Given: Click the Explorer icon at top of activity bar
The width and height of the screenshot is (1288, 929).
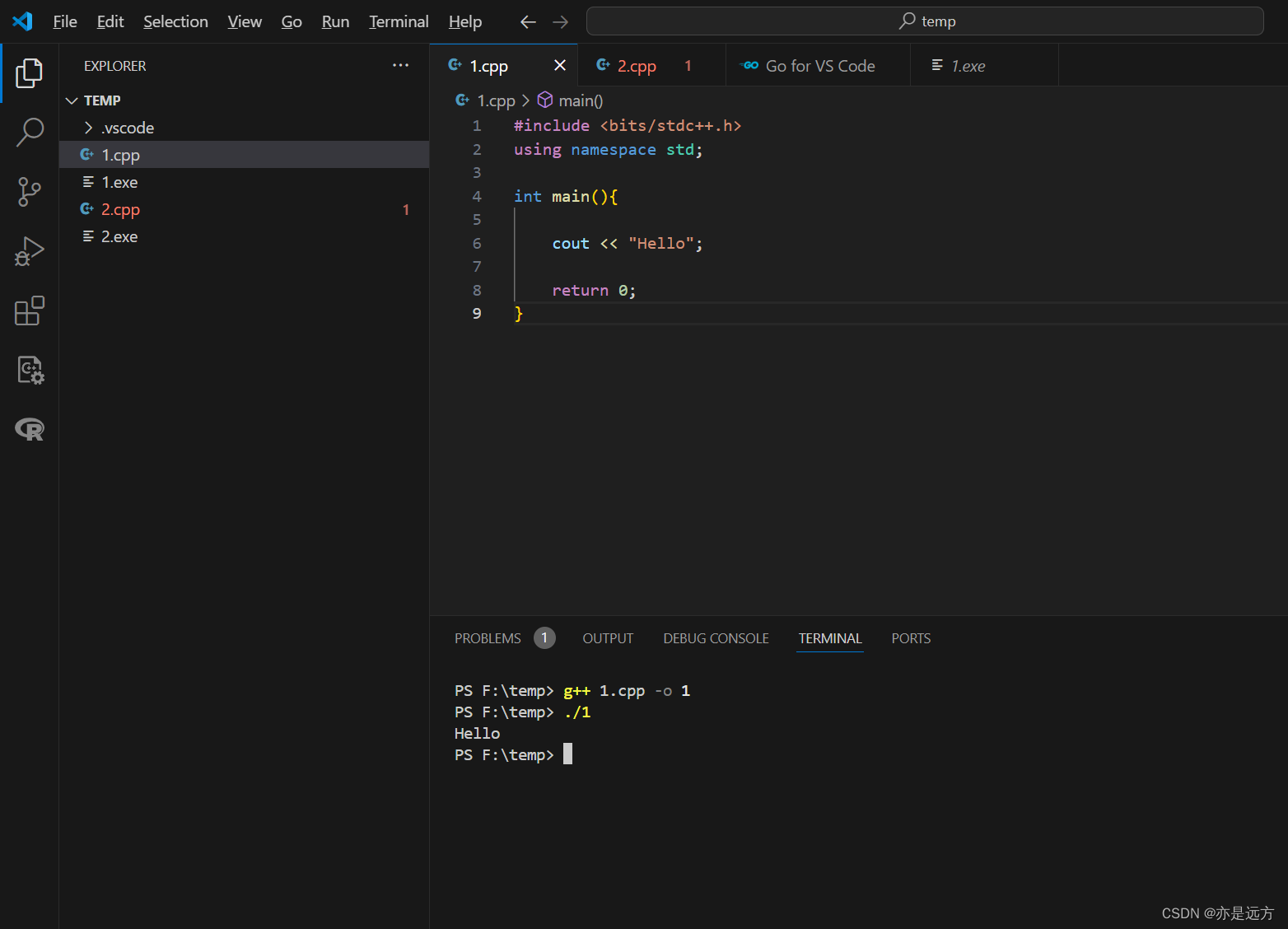Looking at the screenshot, I should click(x=30, y=72).
